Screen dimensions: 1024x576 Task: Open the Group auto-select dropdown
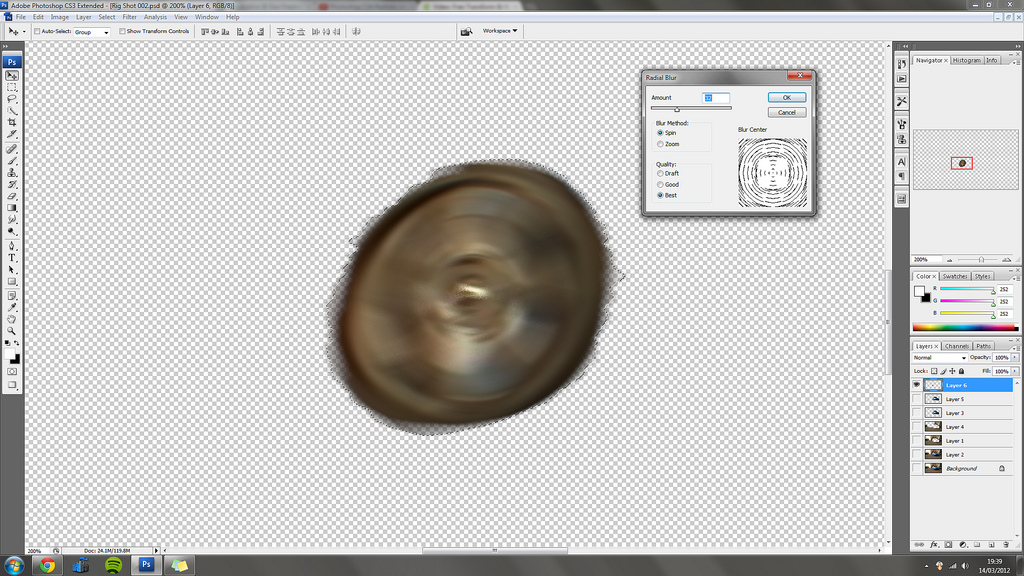coord(91,32)
